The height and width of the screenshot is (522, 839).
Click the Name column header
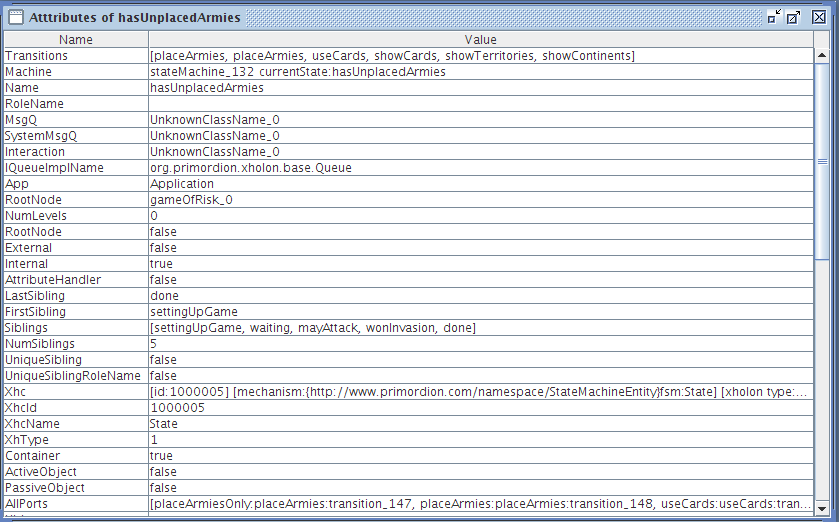(x=76, y=40)
